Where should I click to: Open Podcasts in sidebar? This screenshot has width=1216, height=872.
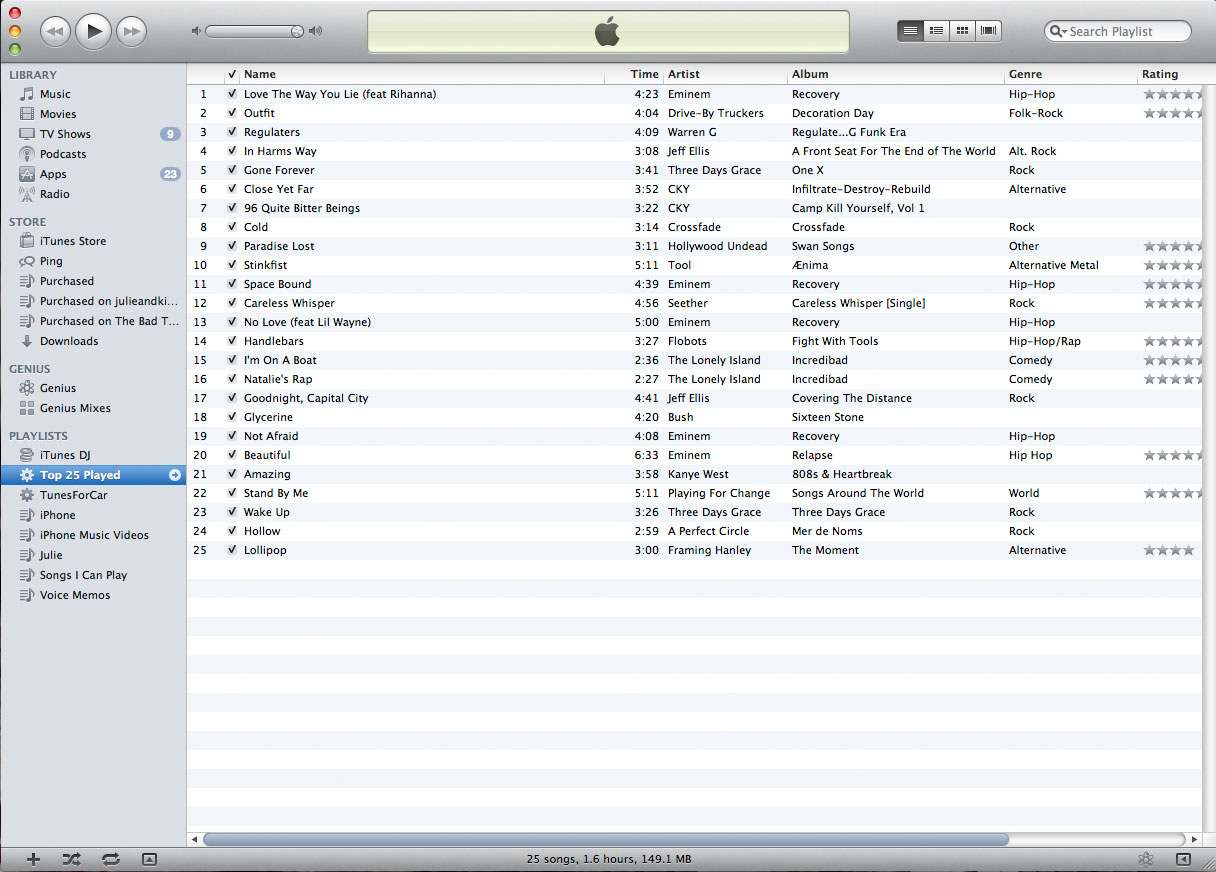click(x=63, y=154)
